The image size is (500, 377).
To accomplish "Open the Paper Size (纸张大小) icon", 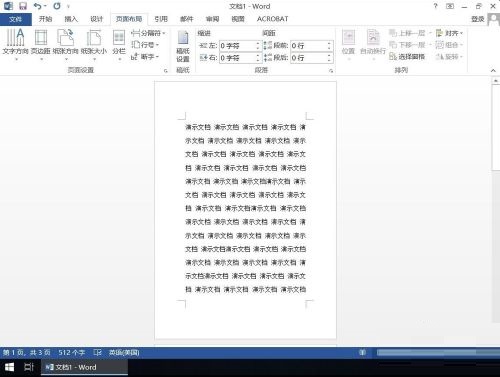I will click(x=94, y=43).
